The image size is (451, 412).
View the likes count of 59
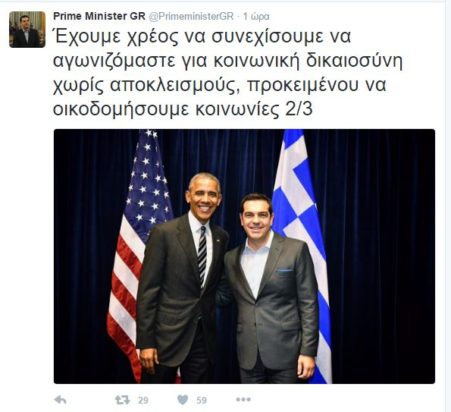pos(201,400)
